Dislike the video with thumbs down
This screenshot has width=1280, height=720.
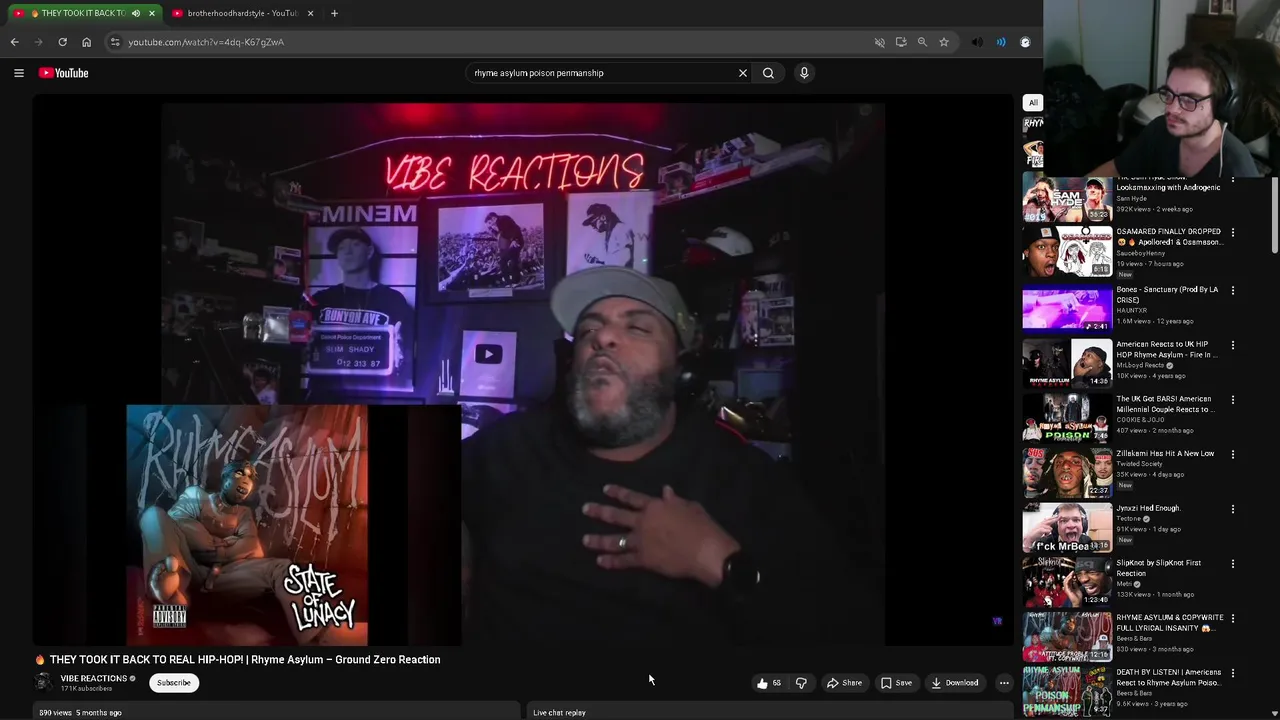801,683
